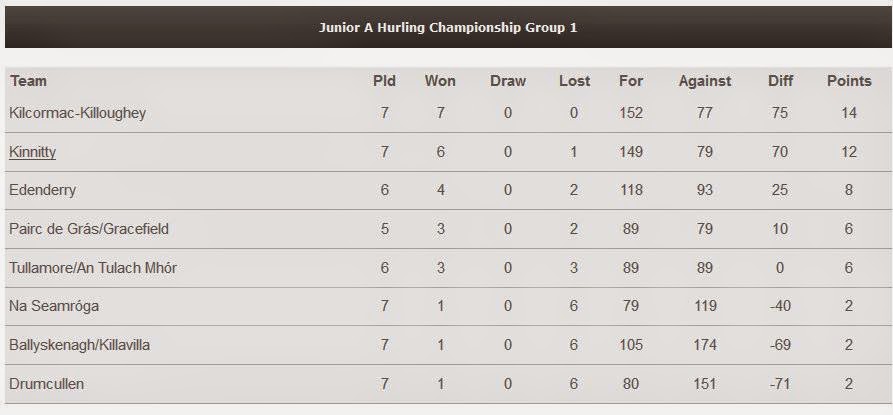This screenshot has height=415, width=893.
Task: Click the Diff column header
Action: [x=780, y=81]
